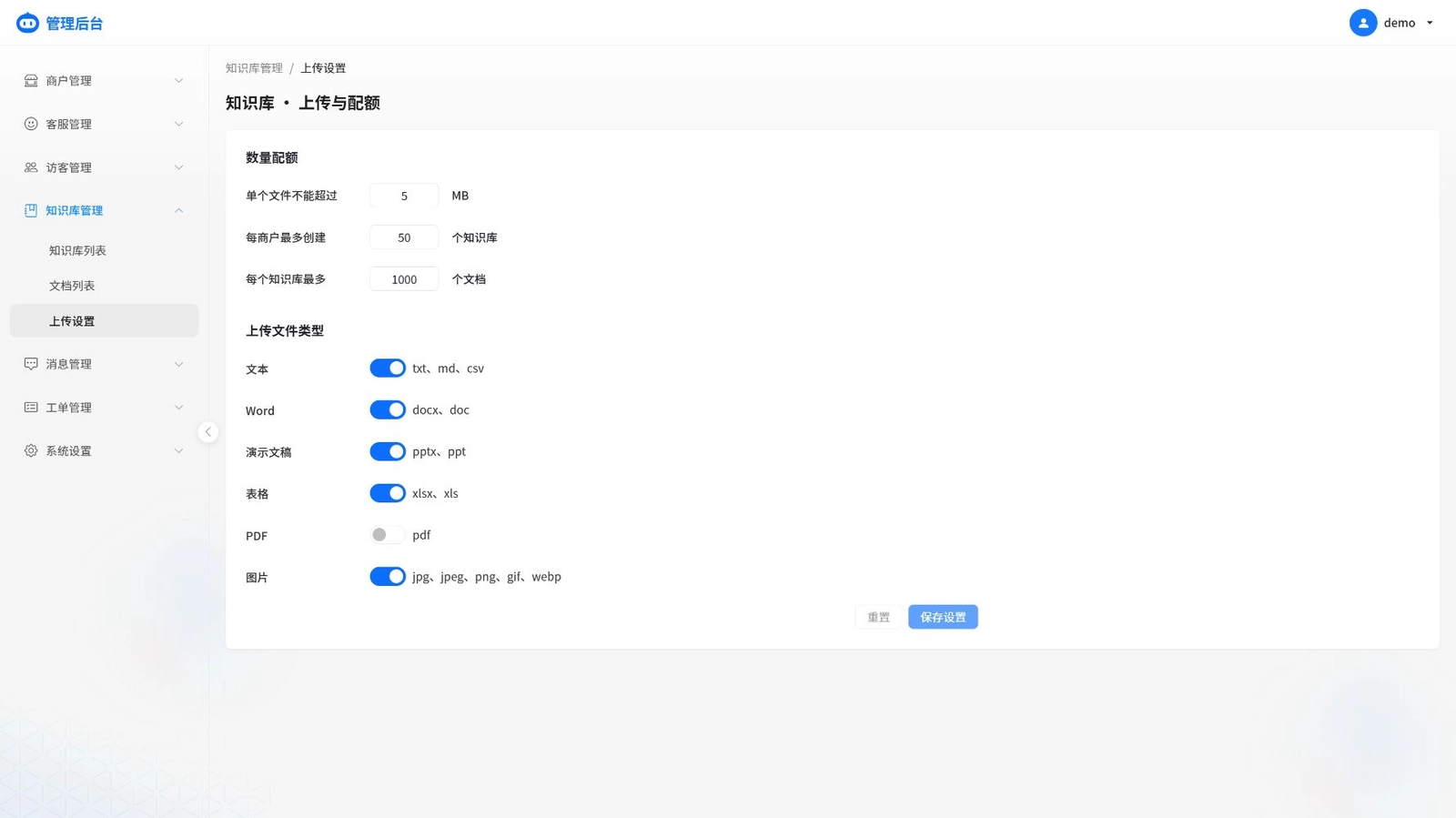The height and width of the screenshot is (818, 1456).
Task: Click the 管理后台 robot logo icon
Action: click(28, 23)
